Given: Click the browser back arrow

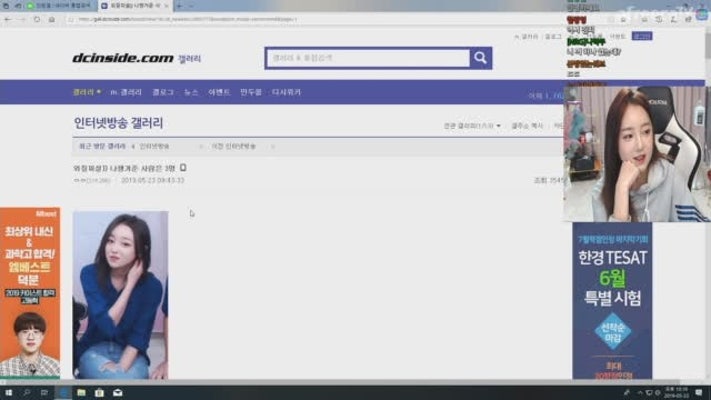Looking at the screenshot, I should (x=9, y=19).
